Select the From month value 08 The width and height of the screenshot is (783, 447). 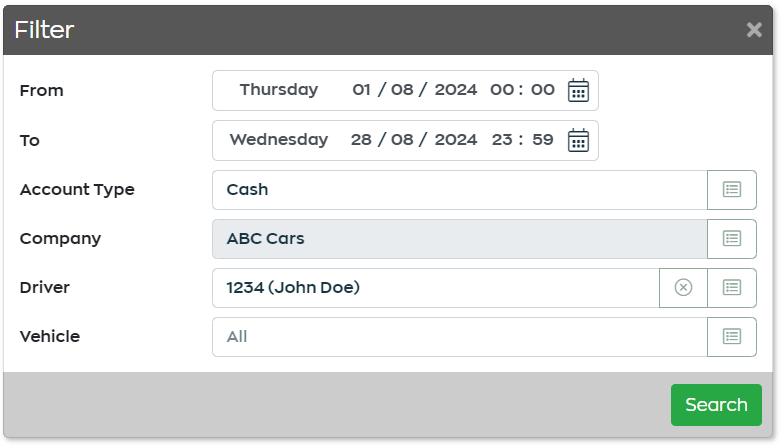point(402,90)
